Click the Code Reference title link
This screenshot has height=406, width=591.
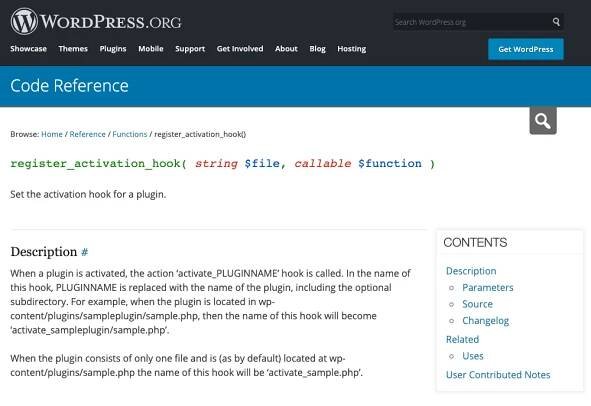[x=69, y=86]
